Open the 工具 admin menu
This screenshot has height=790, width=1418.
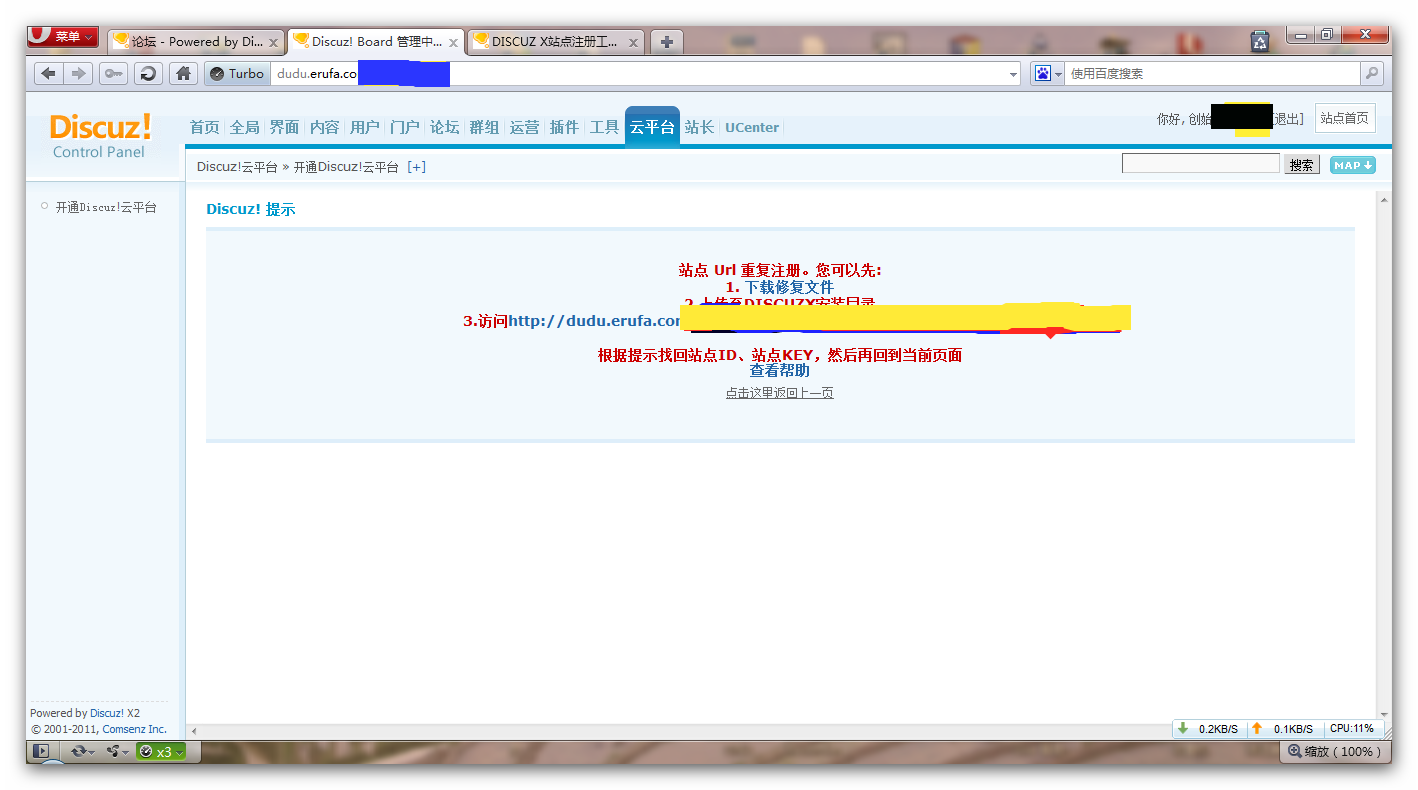coord(605,127)
